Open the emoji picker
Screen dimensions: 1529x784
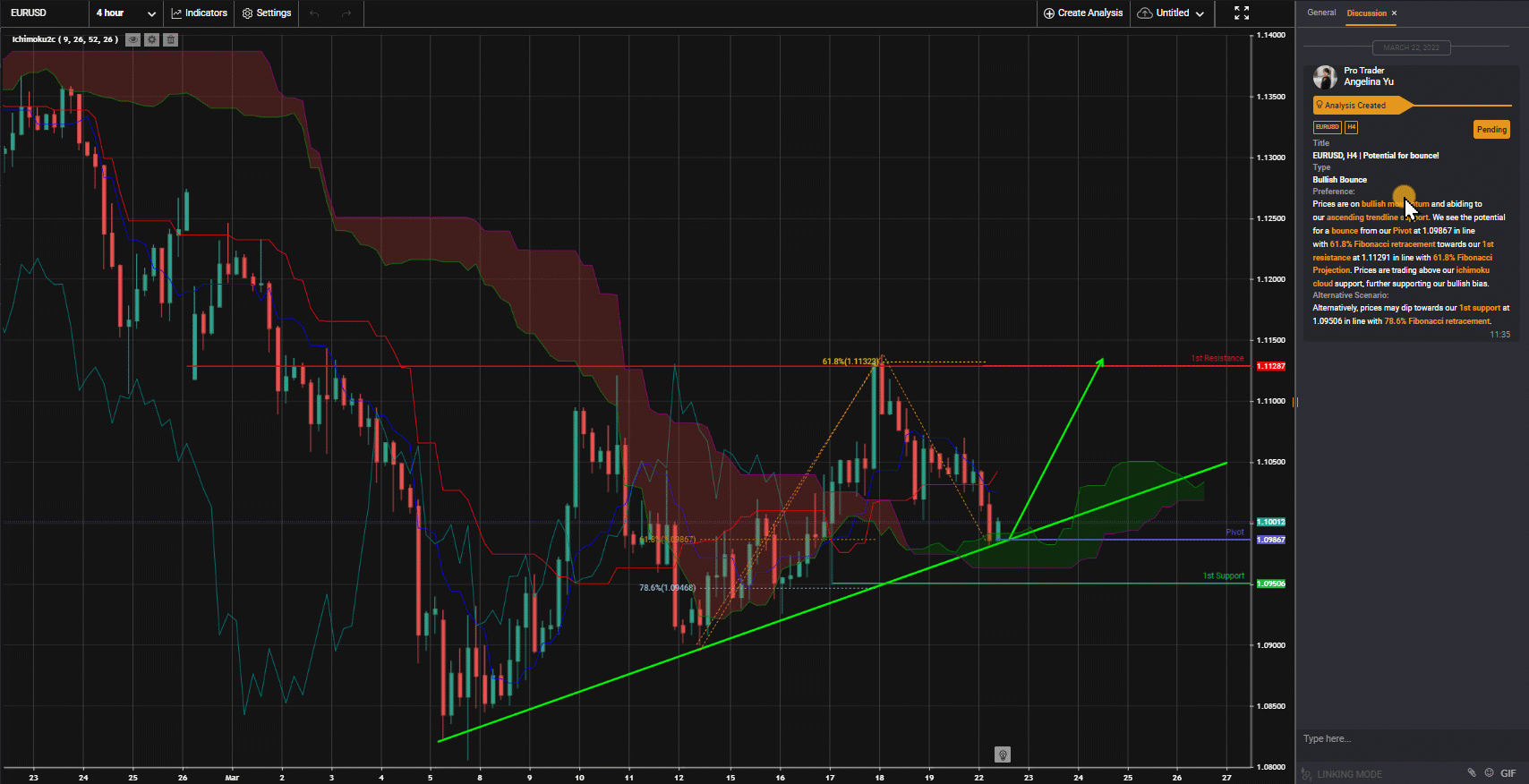point(1490,773)
